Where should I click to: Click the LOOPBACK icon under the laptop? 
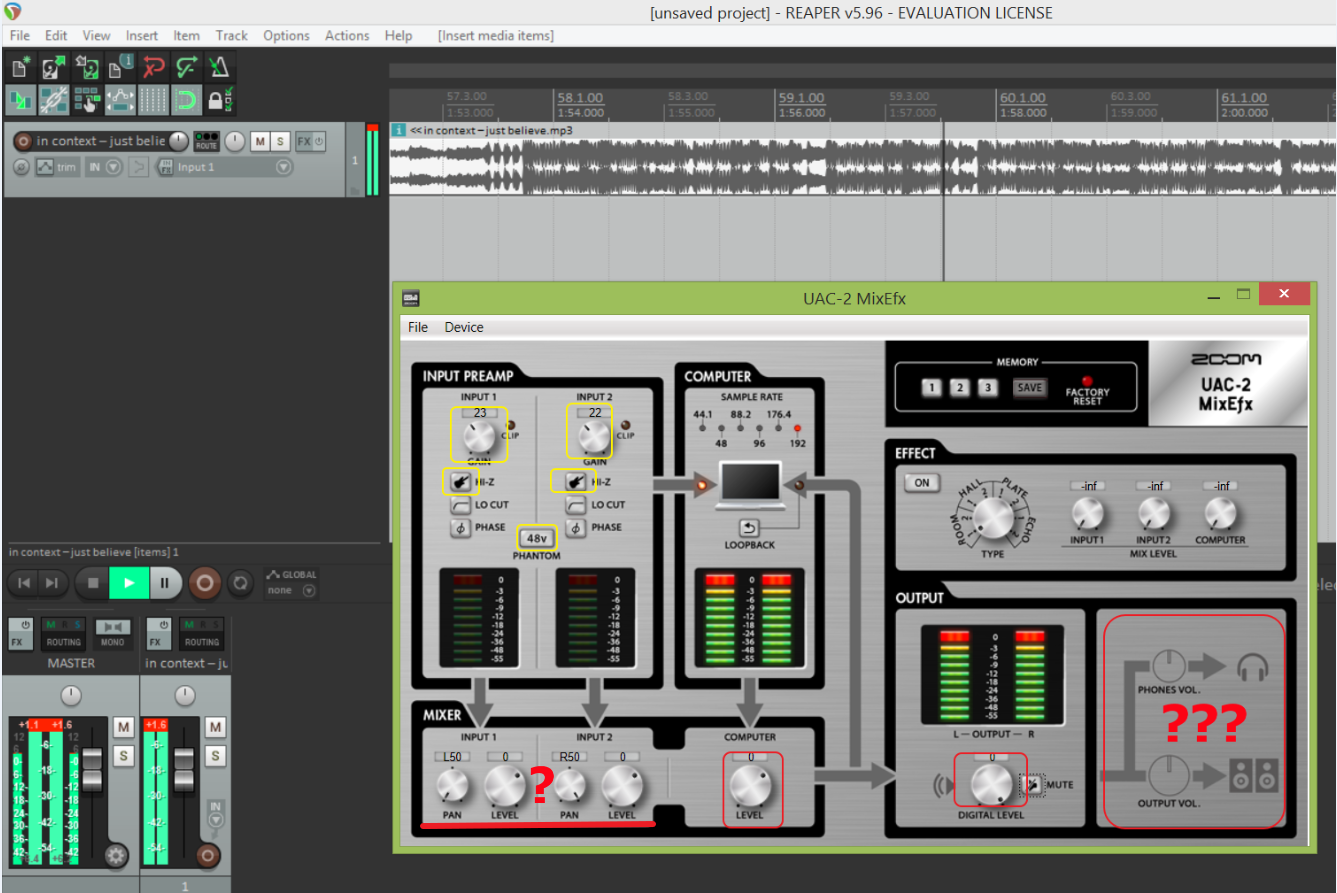coord(749,528)
